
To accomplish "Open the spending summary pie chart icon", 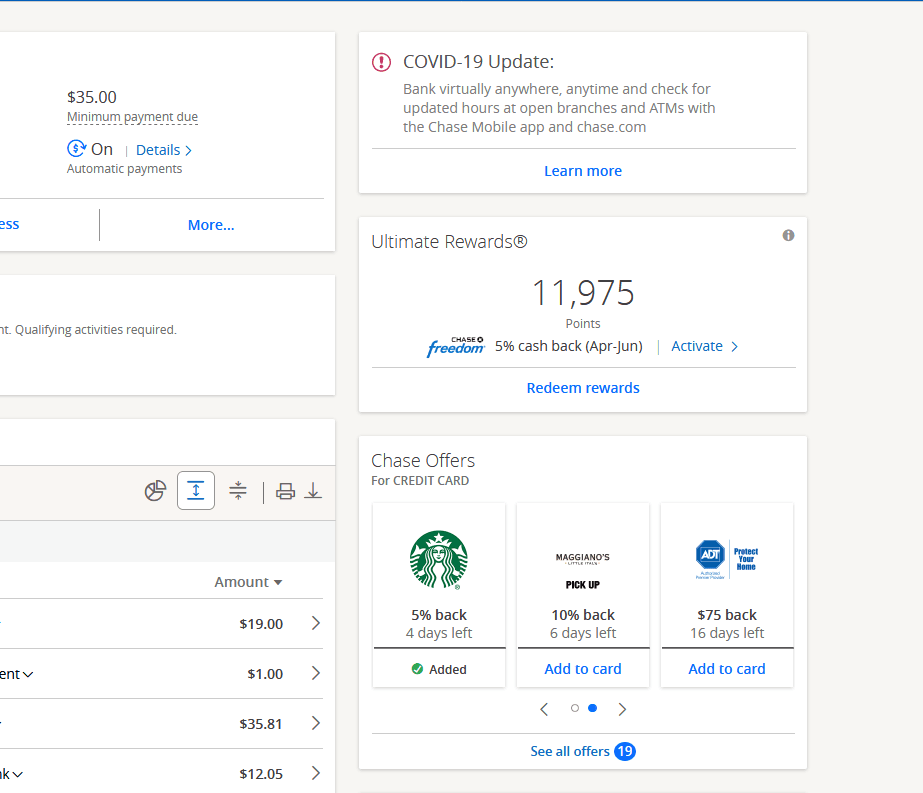I will coord(155,490).
